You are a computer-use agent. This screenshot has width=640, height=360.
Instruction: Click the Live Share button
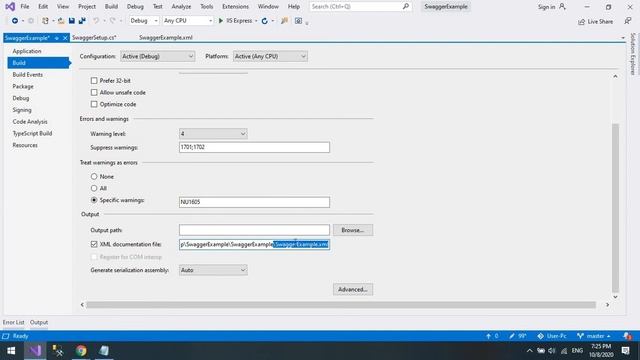tap(596, 22)
